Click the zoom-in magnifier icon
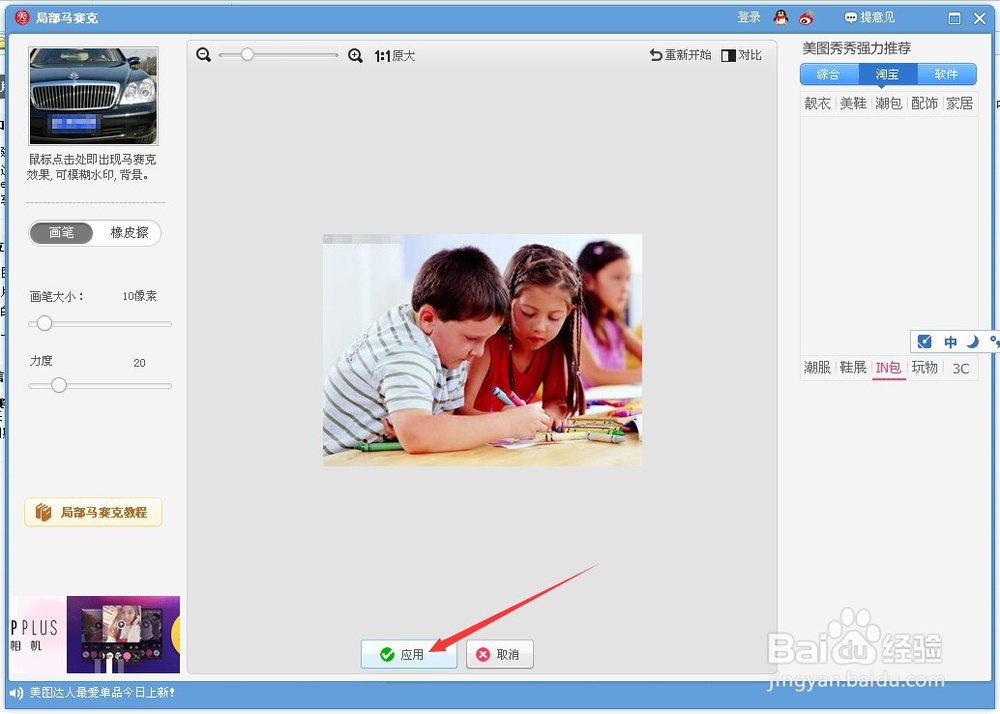The width and height of the screenshot is (1000, 714). pyautogui.click(x=355, y=56)
